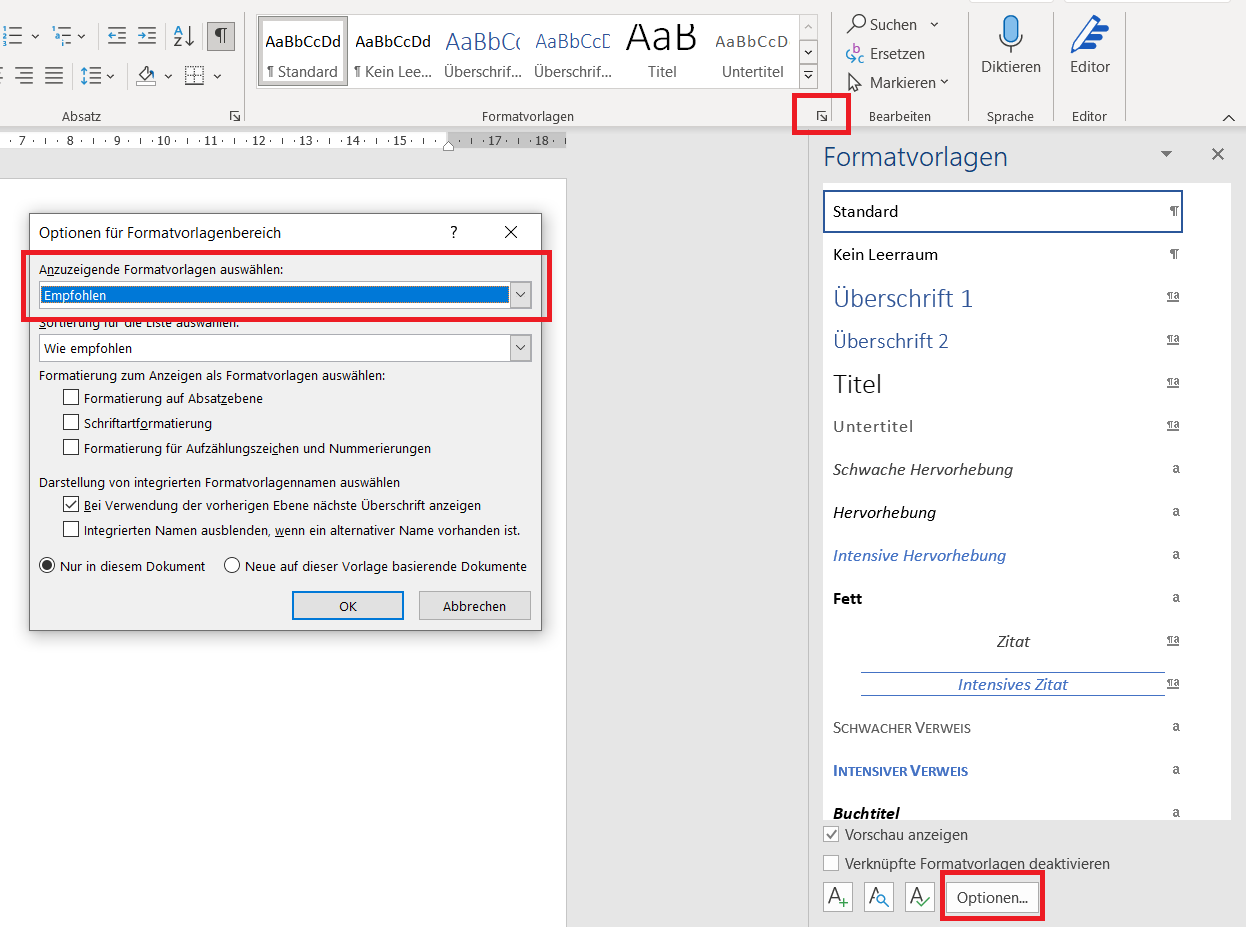1246x927 pixels.
Task: Sort text with the A-Z icon
Action: point(184,36)
